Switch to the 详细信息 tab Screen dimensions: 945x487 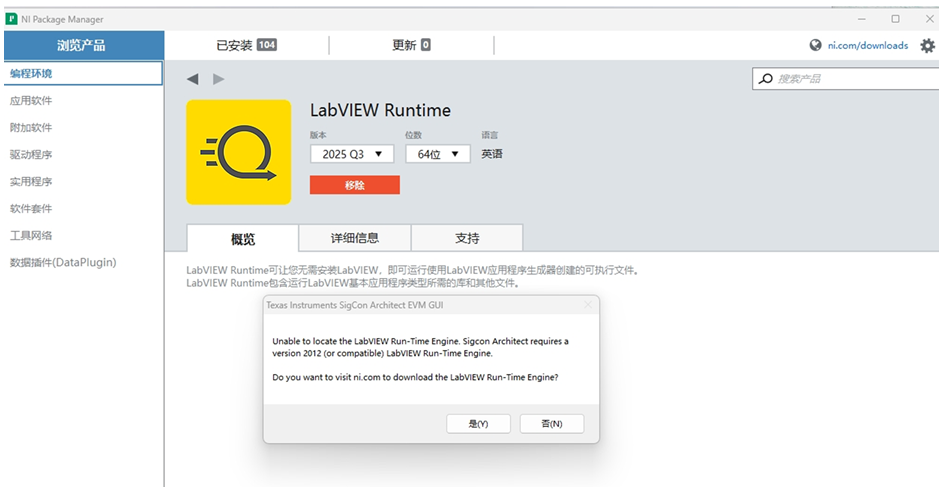pyautogui.click(x=355, y=237)
